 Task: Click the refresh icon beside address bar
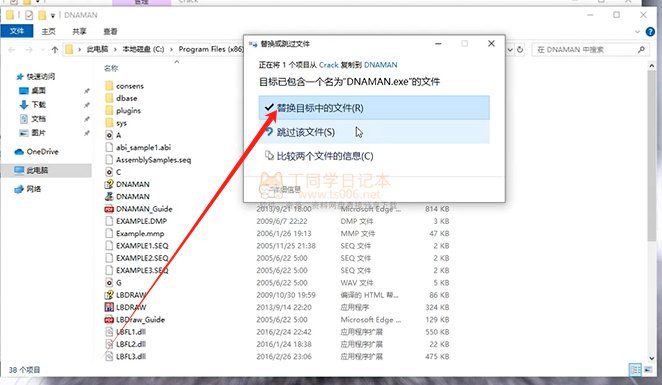pos(520,49)
